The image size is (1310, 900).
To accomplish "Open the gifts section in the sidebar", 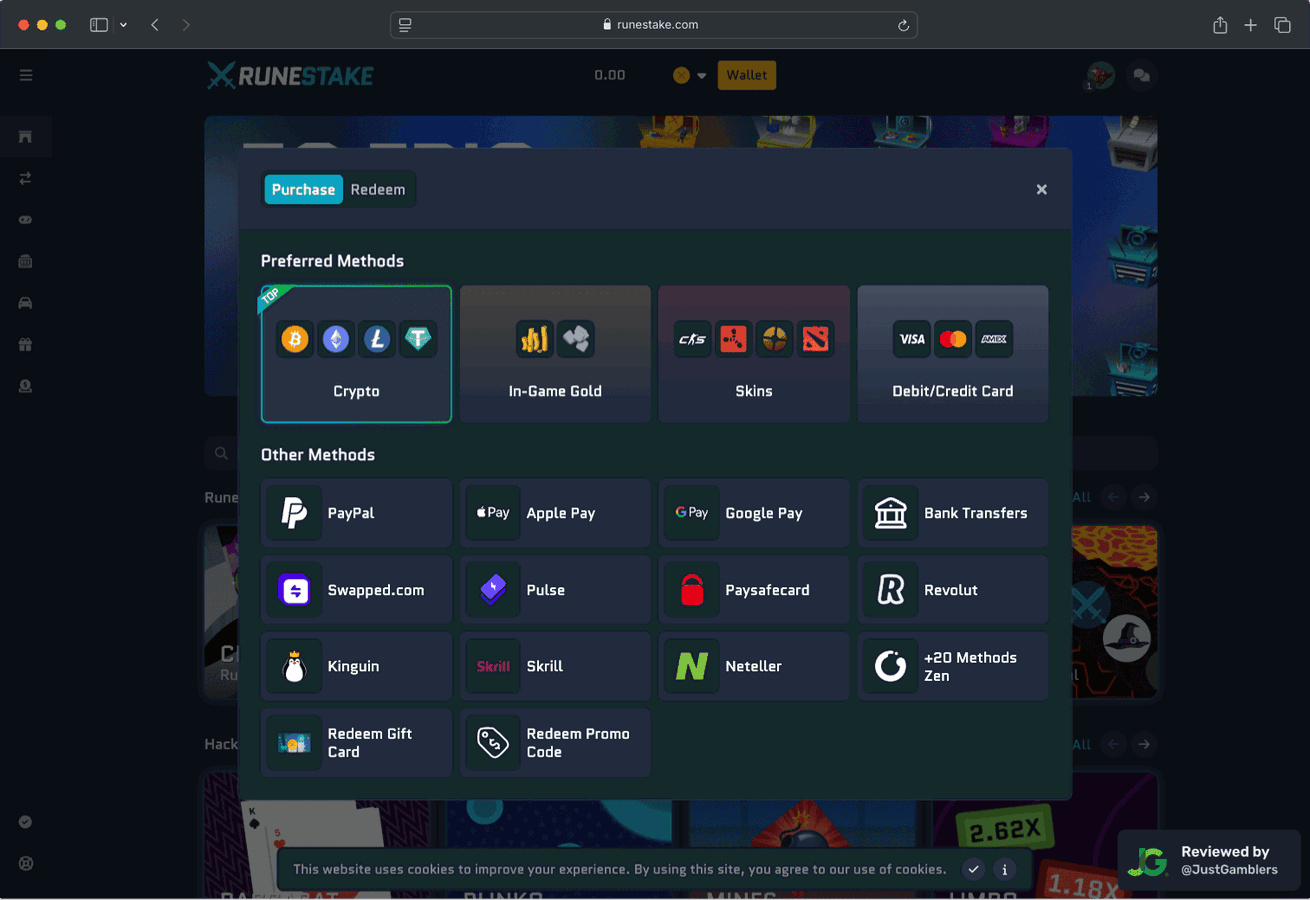I will [25, 344].
